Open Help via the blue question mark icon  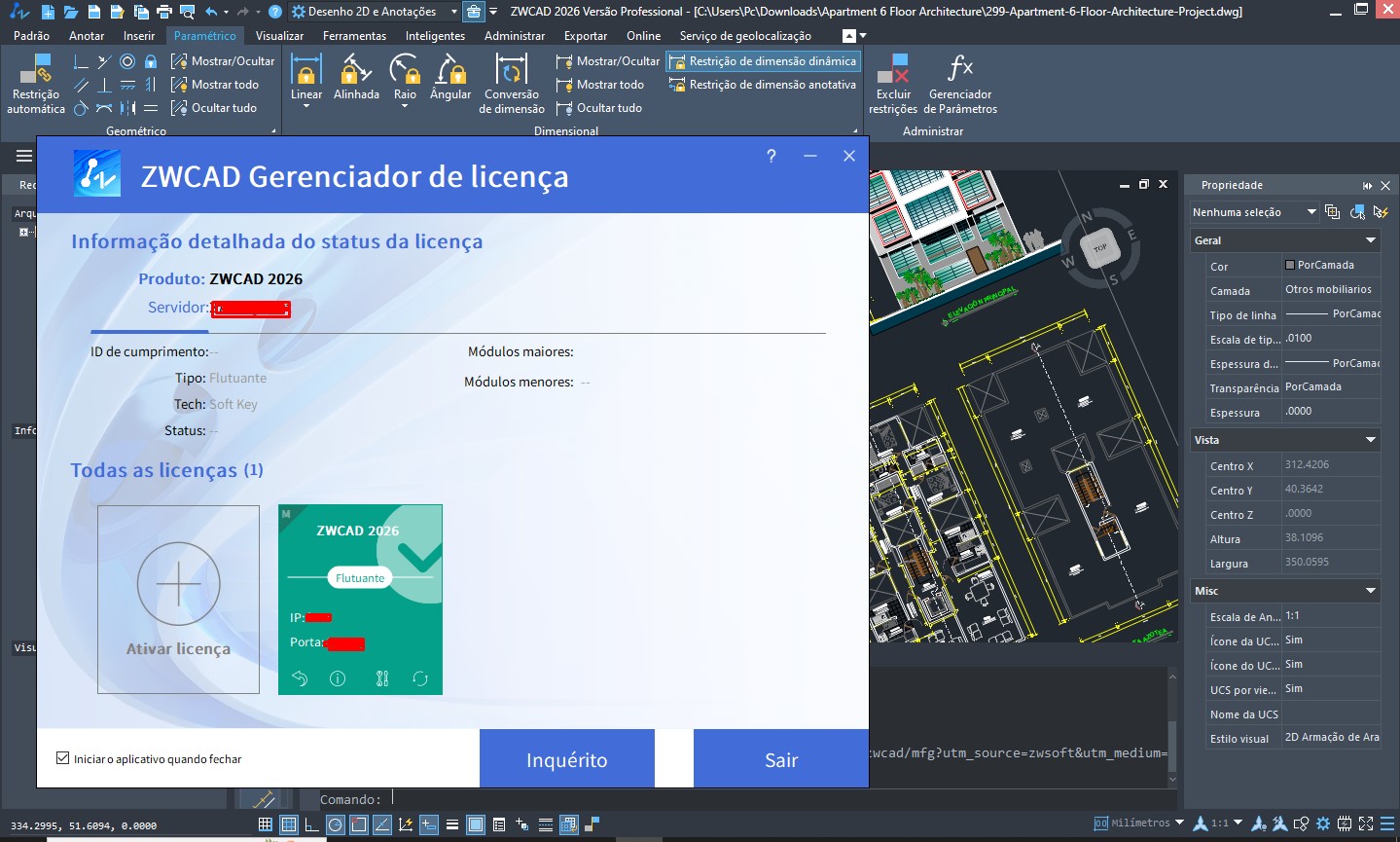tap(275, 12)
